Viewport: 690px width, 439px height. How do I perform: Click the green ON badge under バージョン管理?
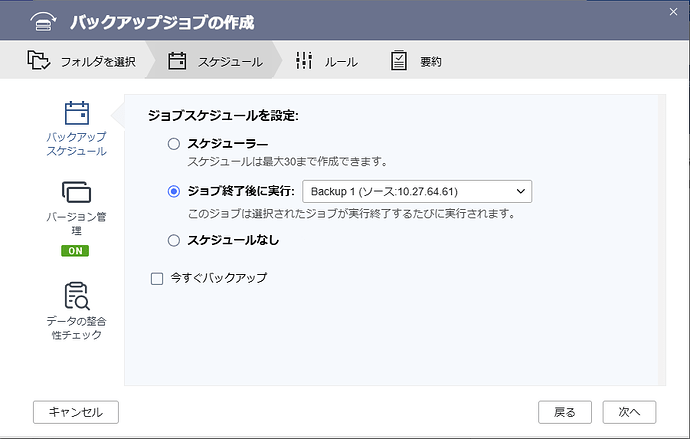click(x=77, y=251)
